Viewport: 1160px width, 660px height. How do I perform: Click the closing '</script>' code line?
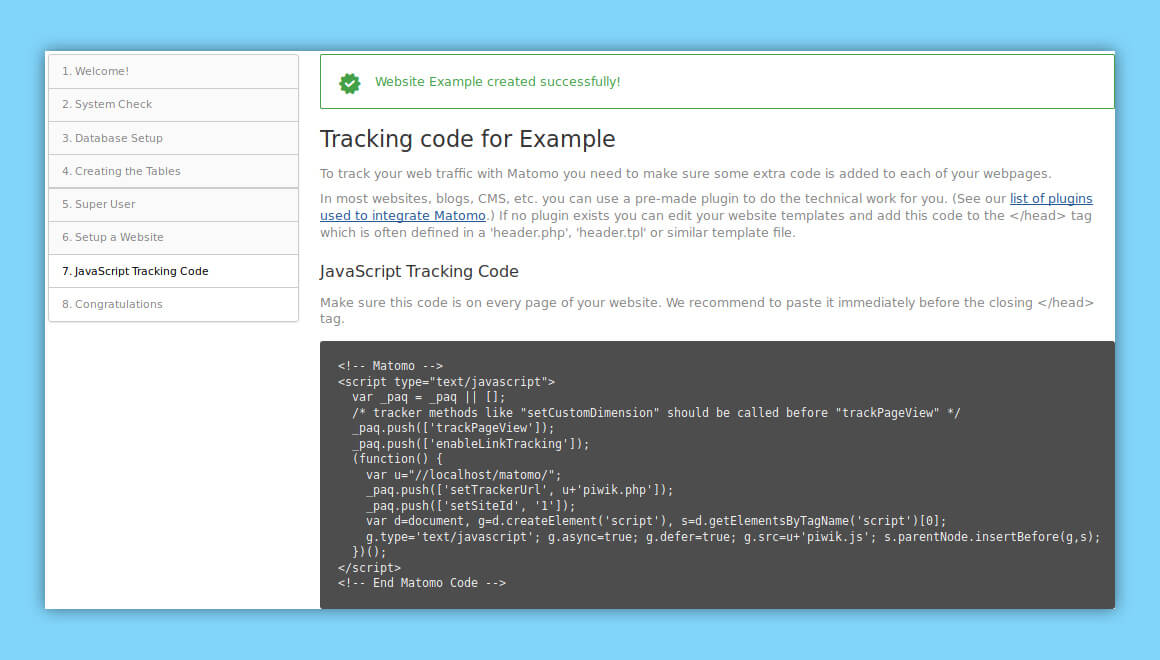[x=369, y=568]
